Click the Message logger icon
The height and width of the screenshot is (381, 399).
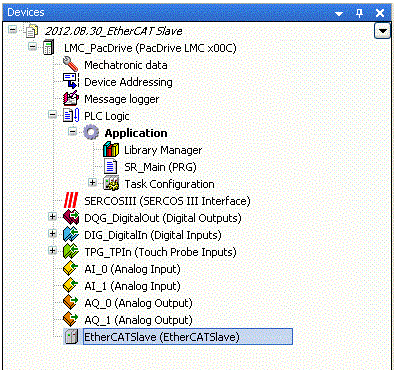71,98
